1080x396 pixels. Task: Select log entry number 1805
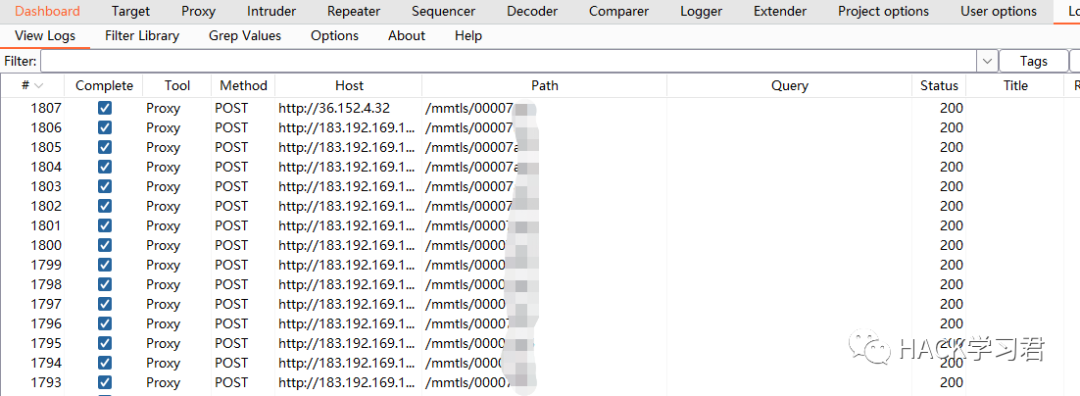coord(46,147)
